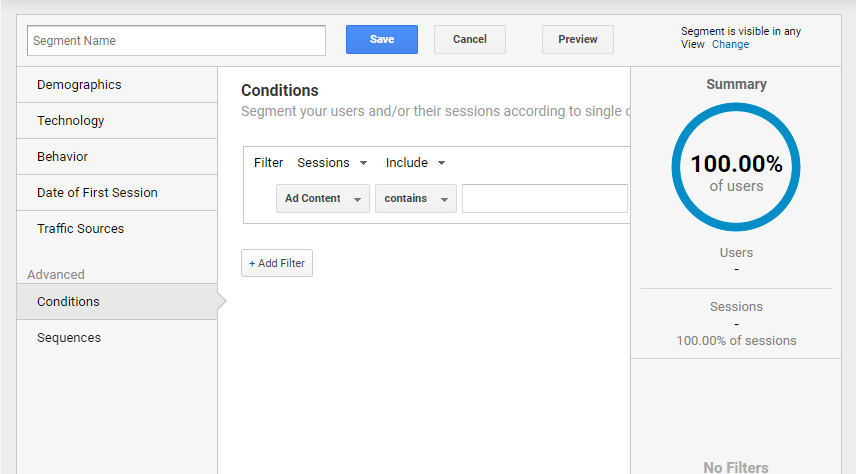
Task: Cancel segment creation
Action: tap(469, 40)
